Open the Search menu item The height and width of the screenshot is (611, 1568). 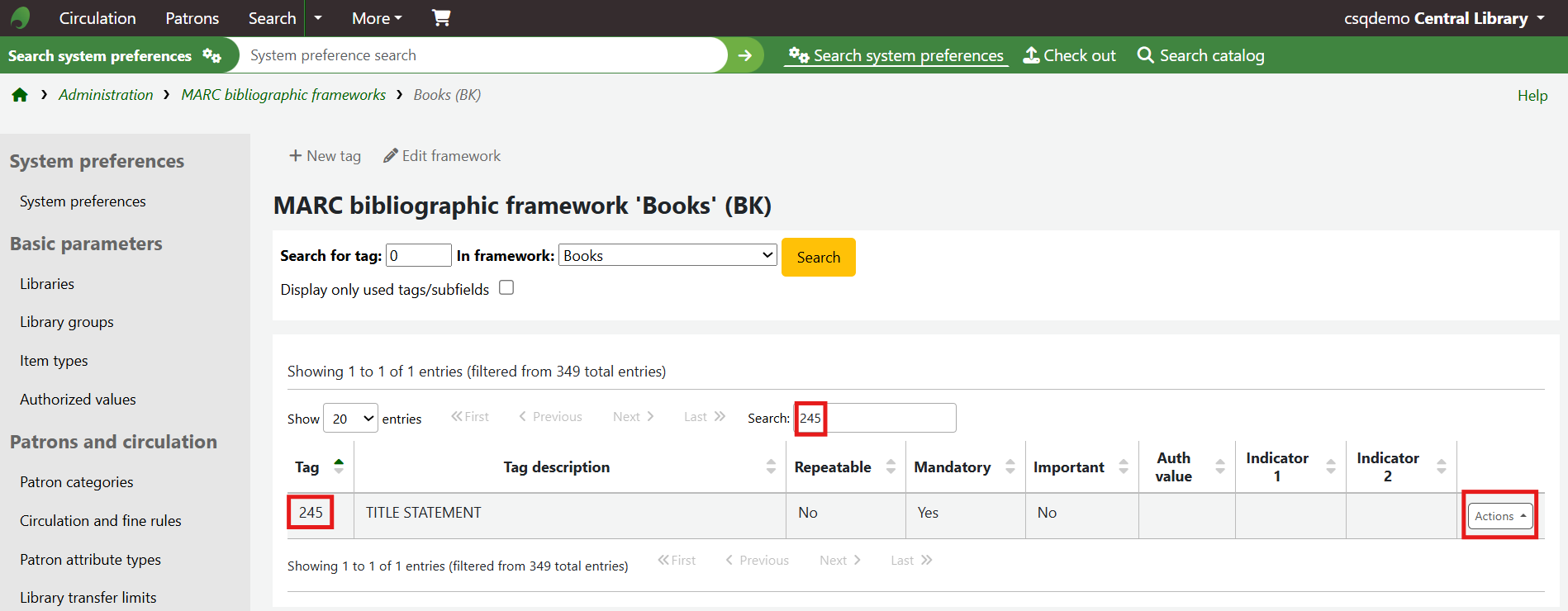click(x=272, y=18)
